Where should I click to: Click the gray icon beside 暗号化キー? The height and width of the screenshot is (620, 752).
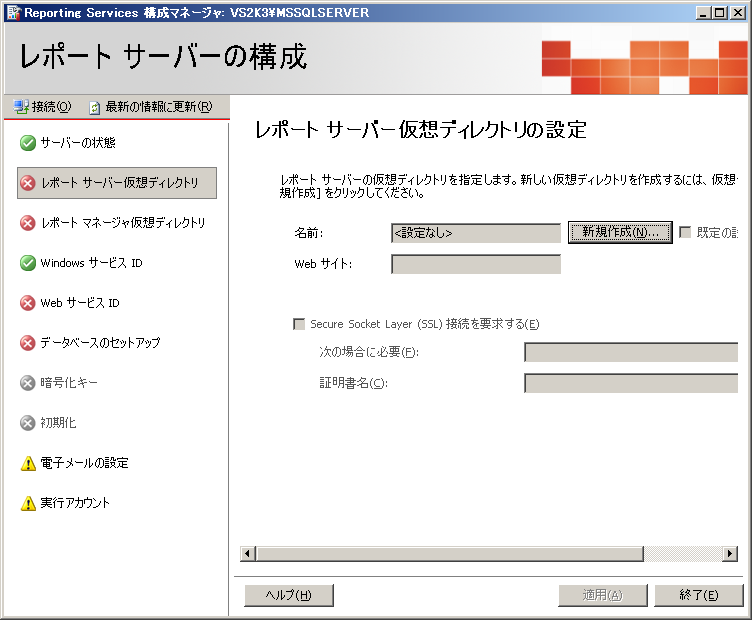point(28,383)
